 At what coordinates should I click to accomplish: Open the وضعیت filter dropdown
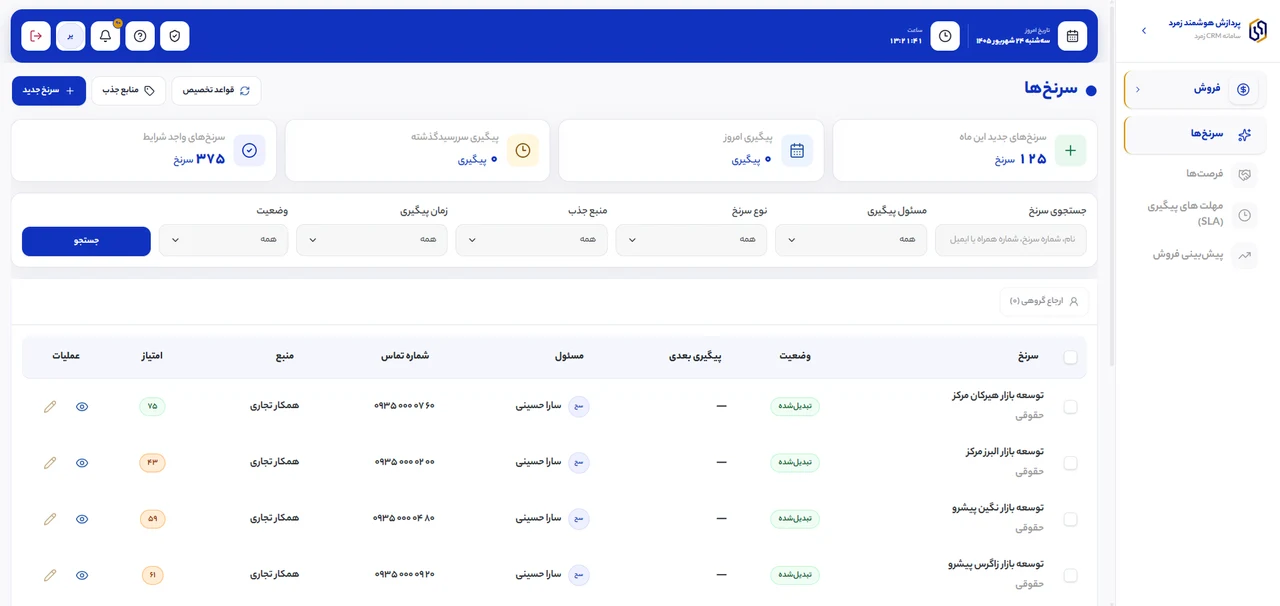pos(223,240)
